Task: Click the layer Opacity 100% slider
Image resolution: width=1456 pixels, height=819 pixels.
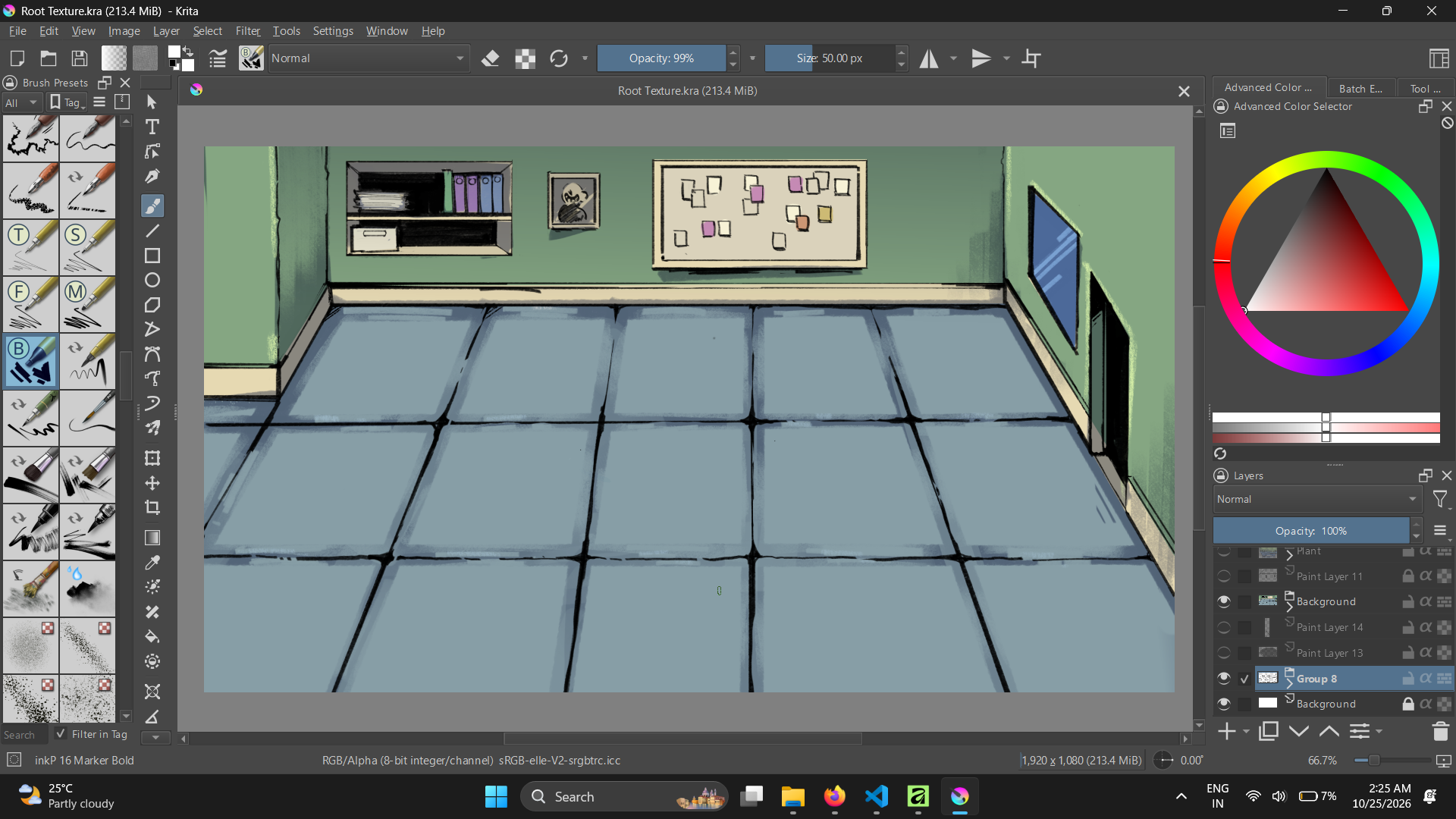Action: pos(1311,531)
